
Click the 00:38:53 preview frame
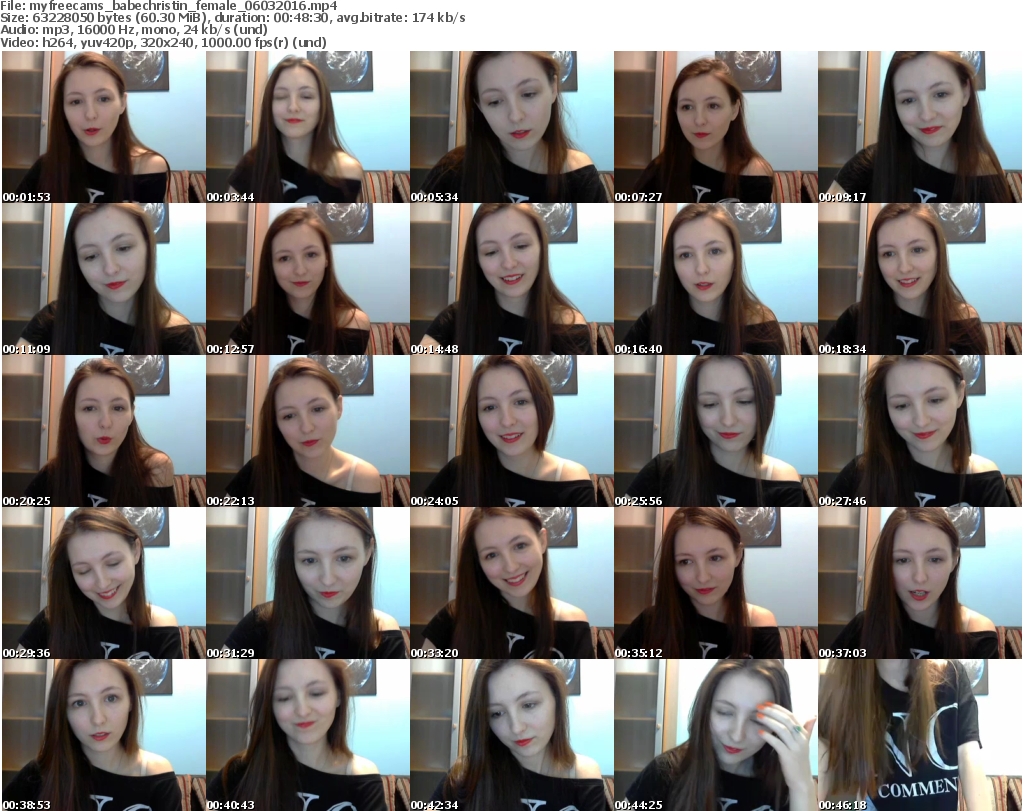tap(104, 735)
